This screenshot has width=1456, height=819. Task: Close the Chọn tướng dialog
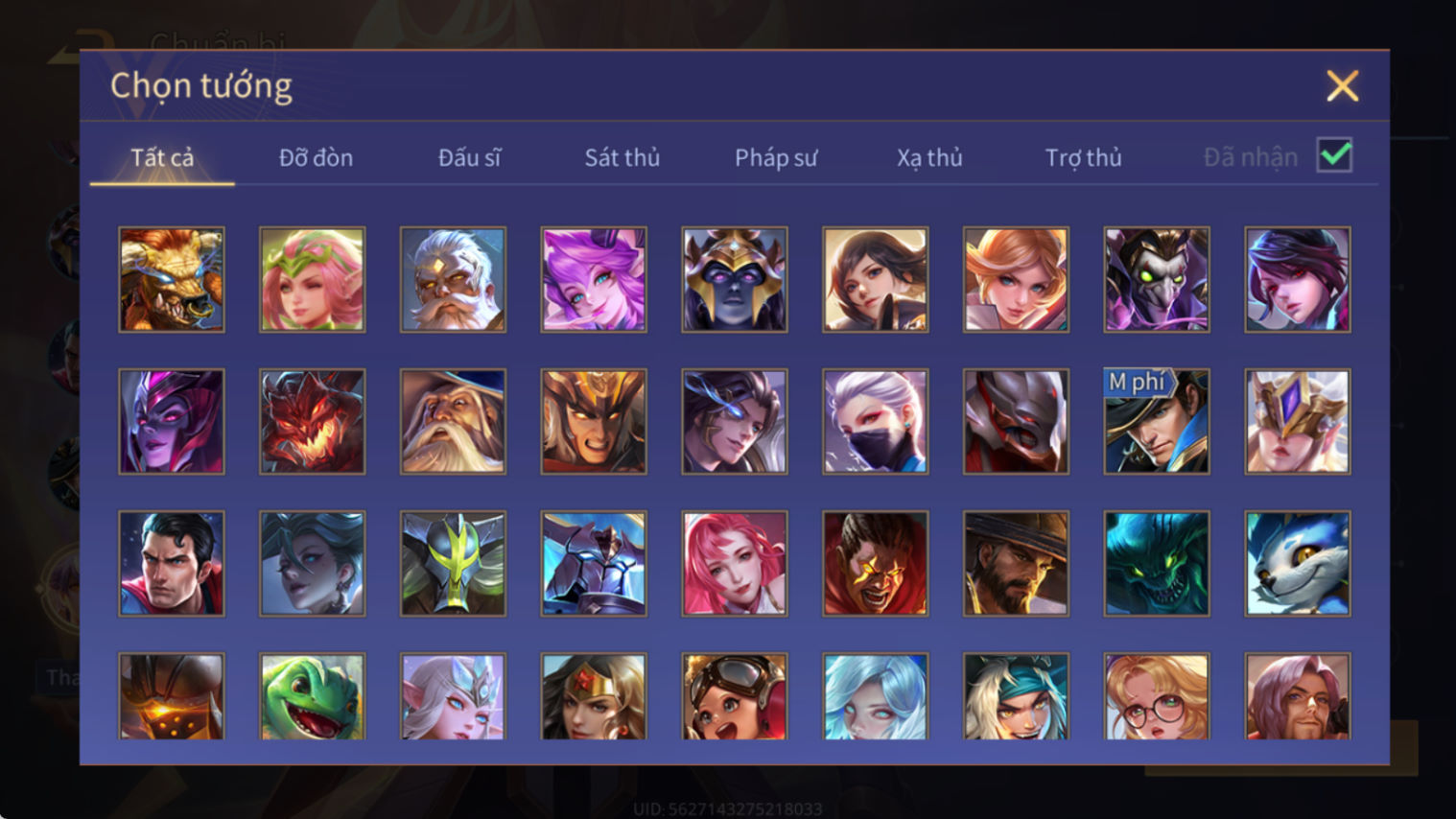1342,86
